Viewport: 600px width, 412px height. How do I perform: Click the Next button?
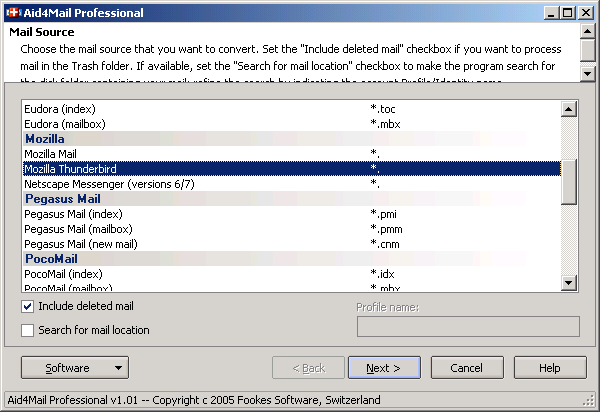384,368
